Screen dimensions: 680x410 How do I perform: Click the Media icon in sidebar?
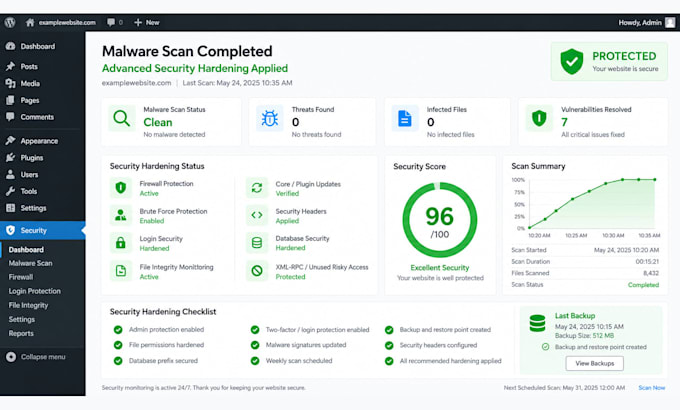(10, 83)
